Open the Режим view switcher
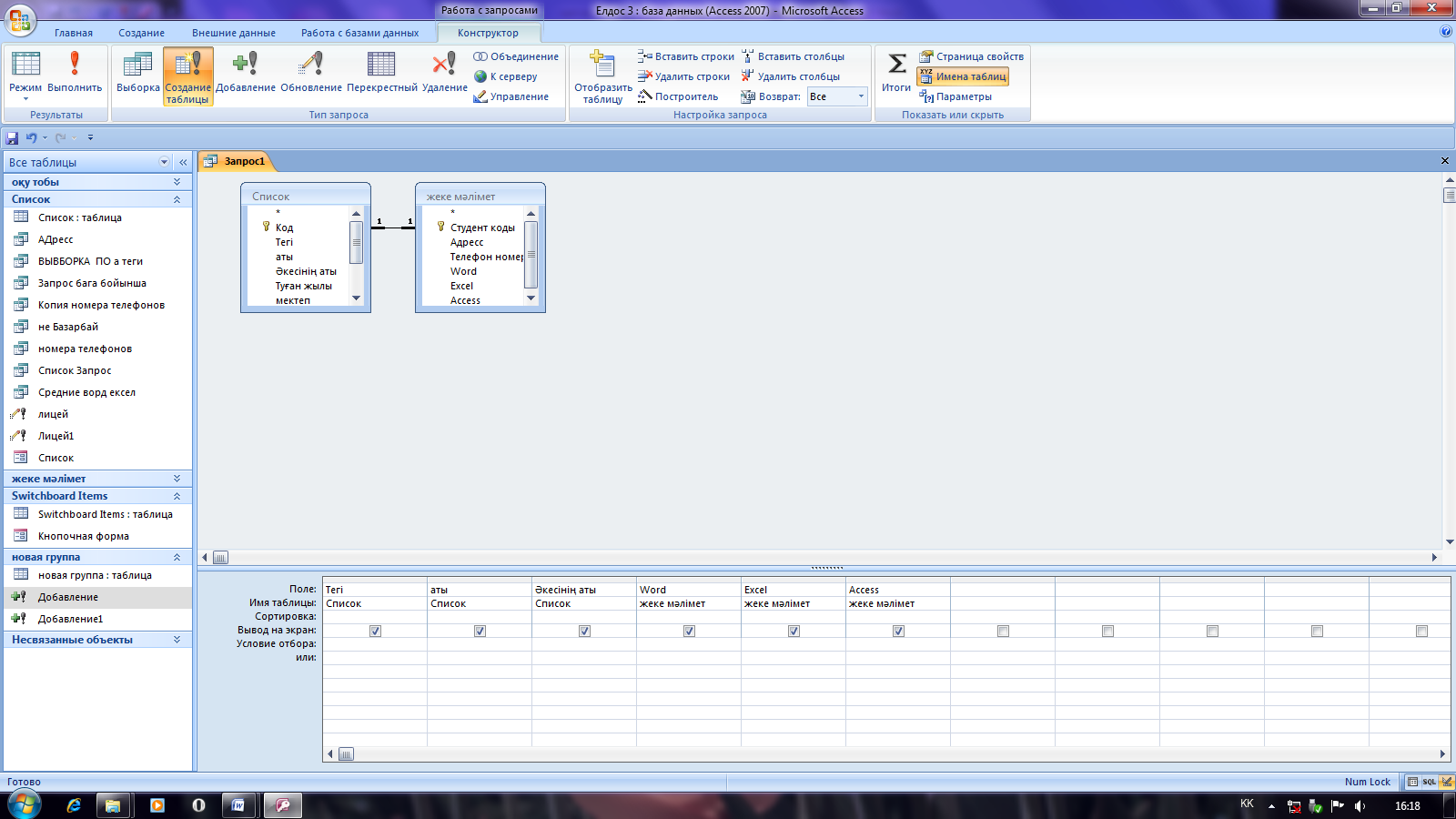This screenshot has height=819, width=1456. click(x=25, y=76)
